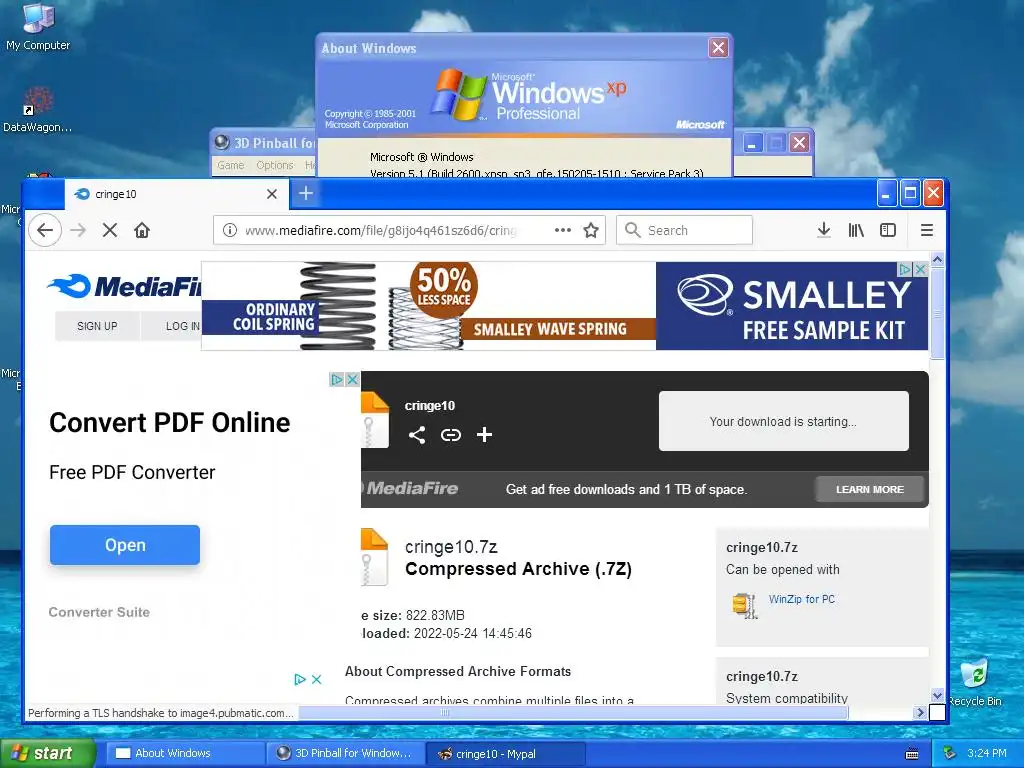This screenshot has height=768, width=1024.
Task: Click the horizontal scrollbar thumb
Action: 573,712
